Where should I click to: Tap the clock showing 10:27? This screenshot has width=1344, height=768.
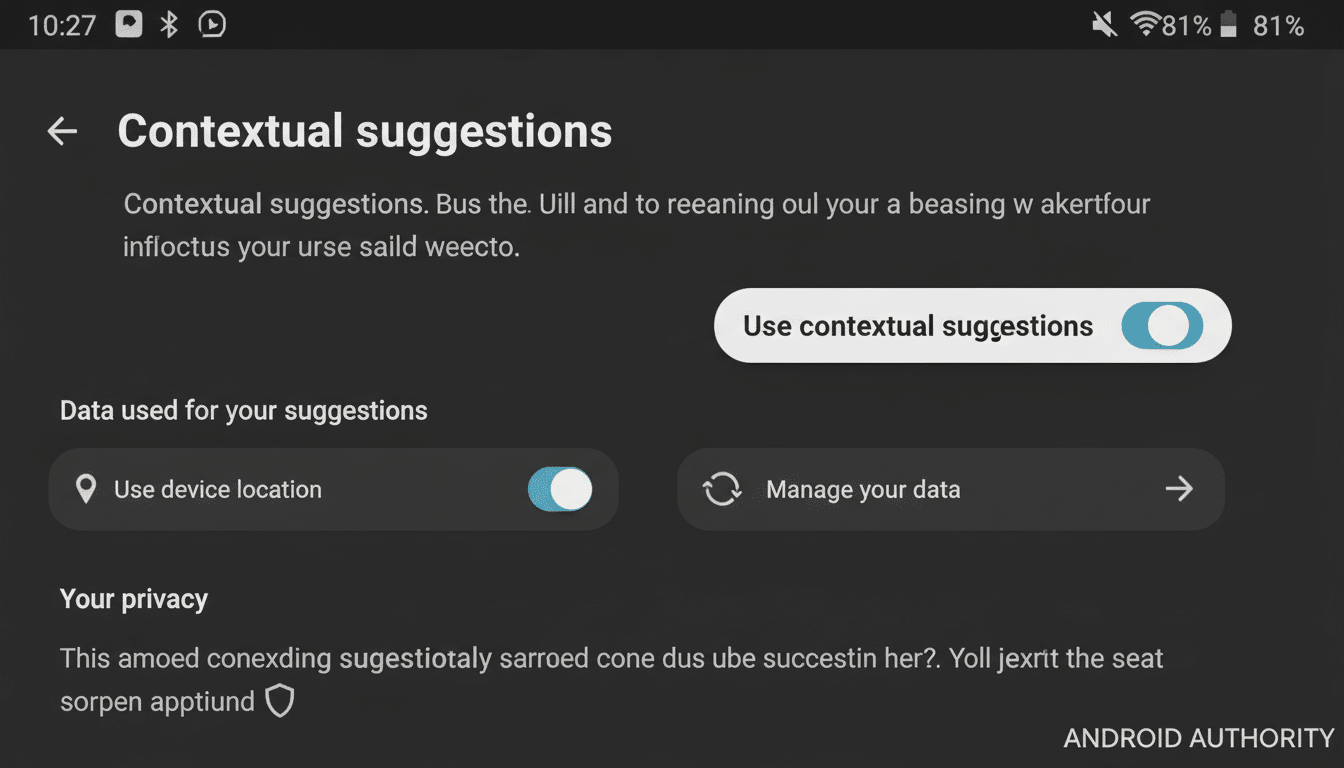coord(62,24)
